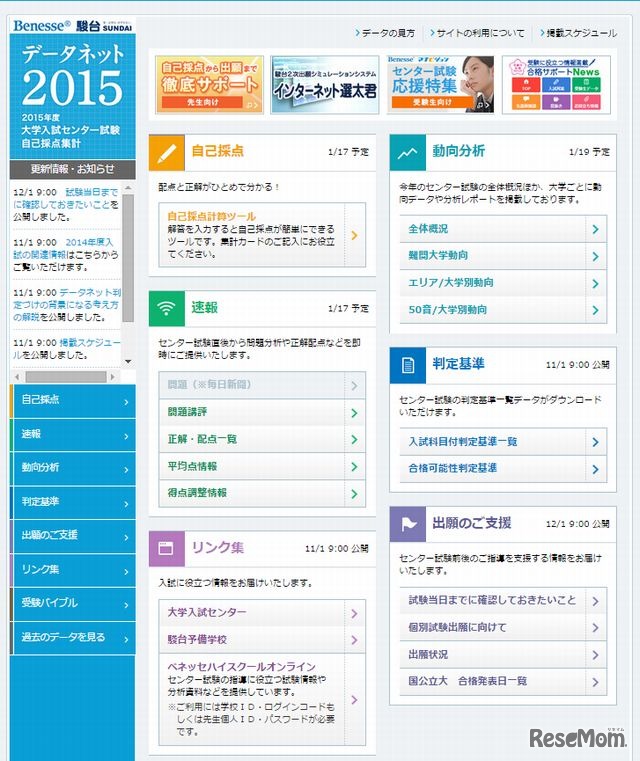
Task: Open news link データネット判定づけの背景
Action: [66, 305]
